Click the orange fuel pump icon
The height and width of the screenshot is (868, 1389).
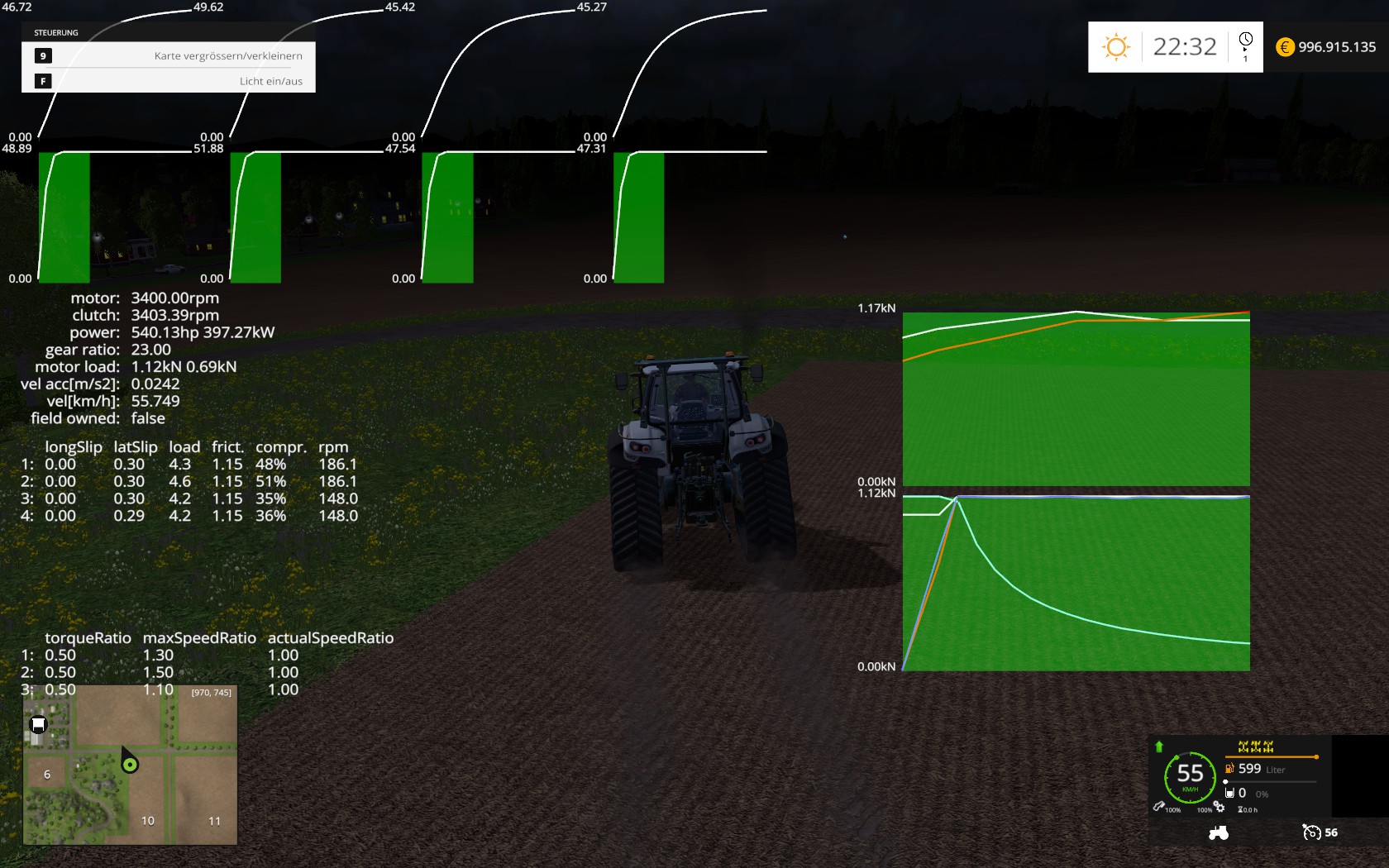[x=1229, y=768]
